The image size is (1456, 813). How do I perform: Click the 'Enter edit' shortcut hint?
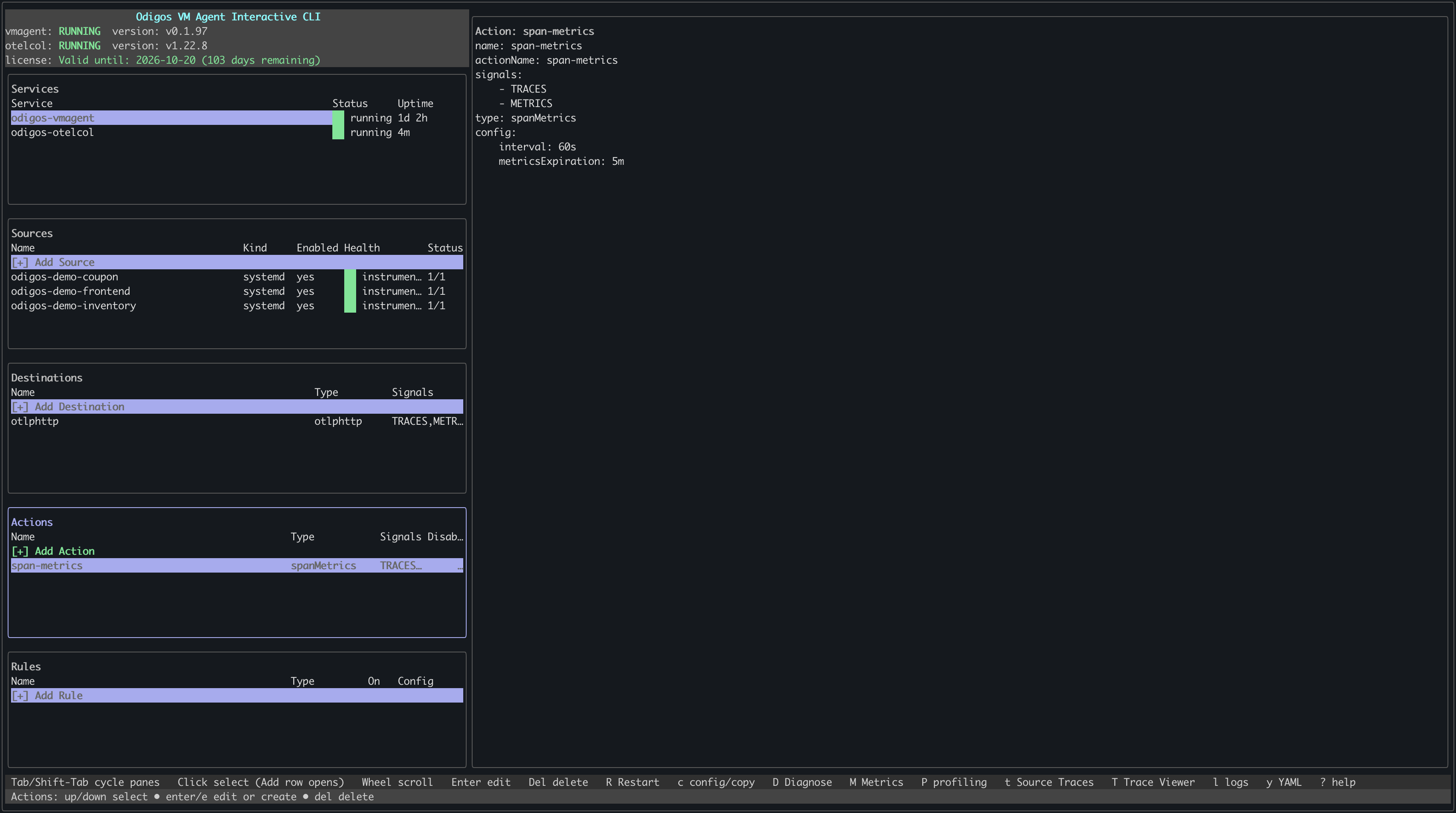point(481,782)
